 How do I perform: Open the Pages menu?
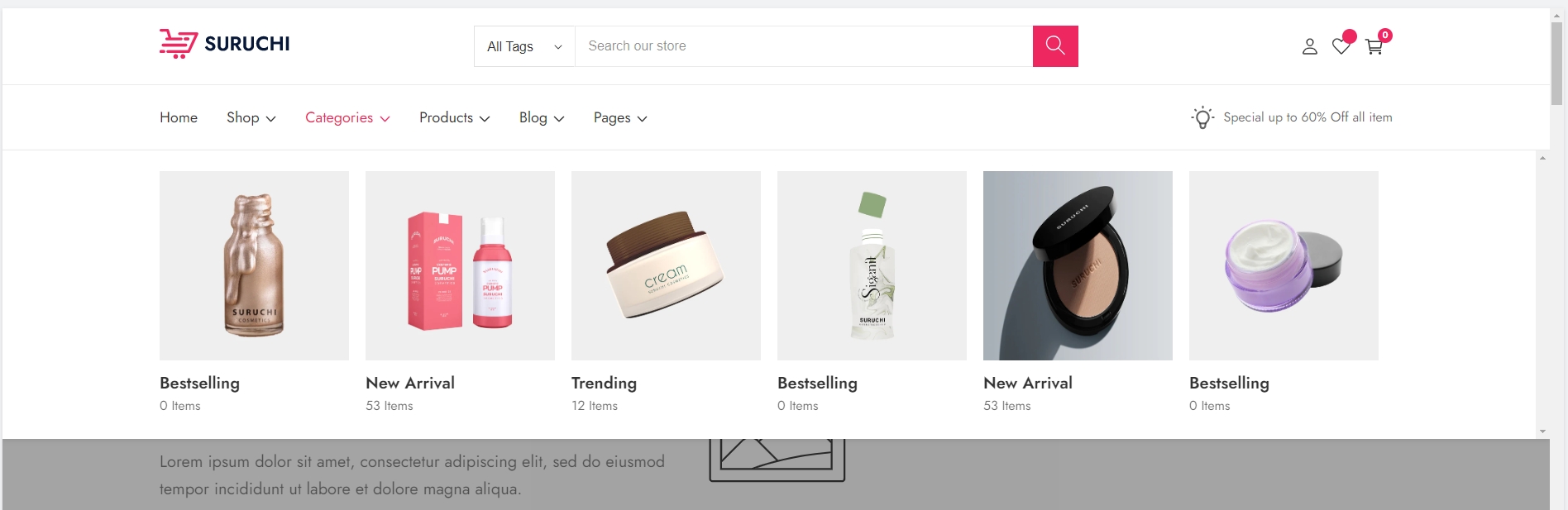pos(620,117)
